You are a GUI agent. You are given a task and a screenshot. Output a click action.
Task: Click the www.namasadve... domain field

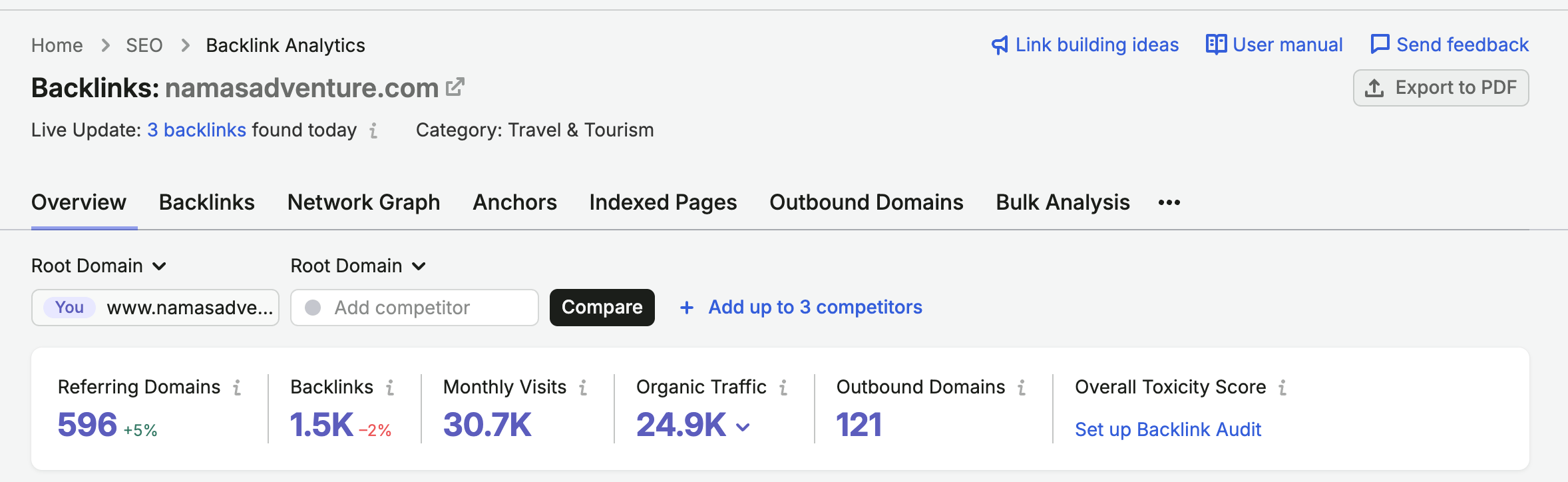tap(155, 308)
